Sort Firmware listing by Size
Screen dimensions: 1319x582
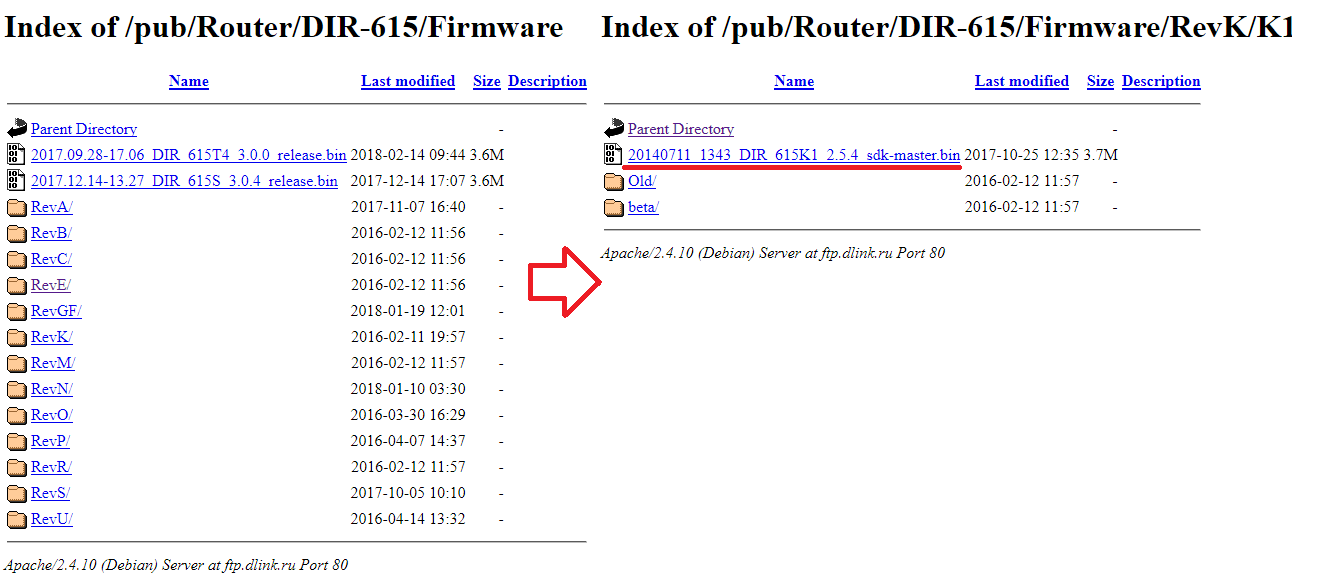[487, 82]
